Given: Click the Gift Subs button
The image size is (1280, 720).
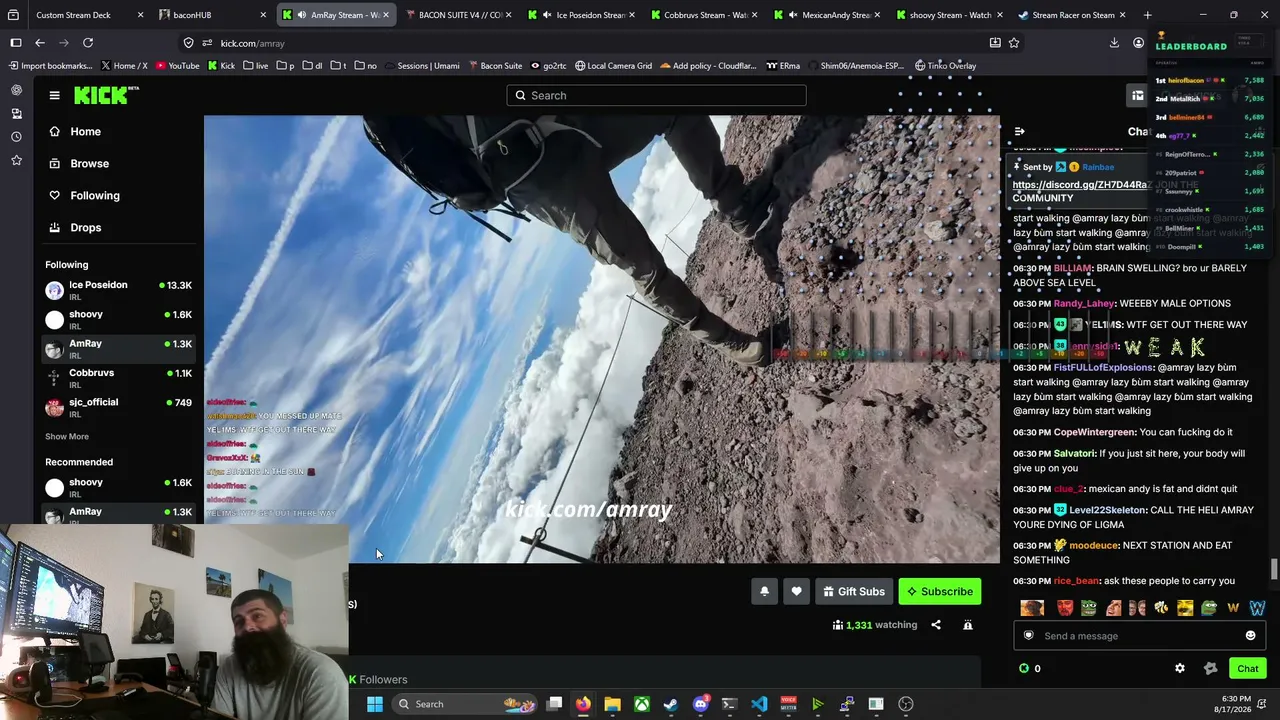Looking at the screenshot, I should (854, 591).
